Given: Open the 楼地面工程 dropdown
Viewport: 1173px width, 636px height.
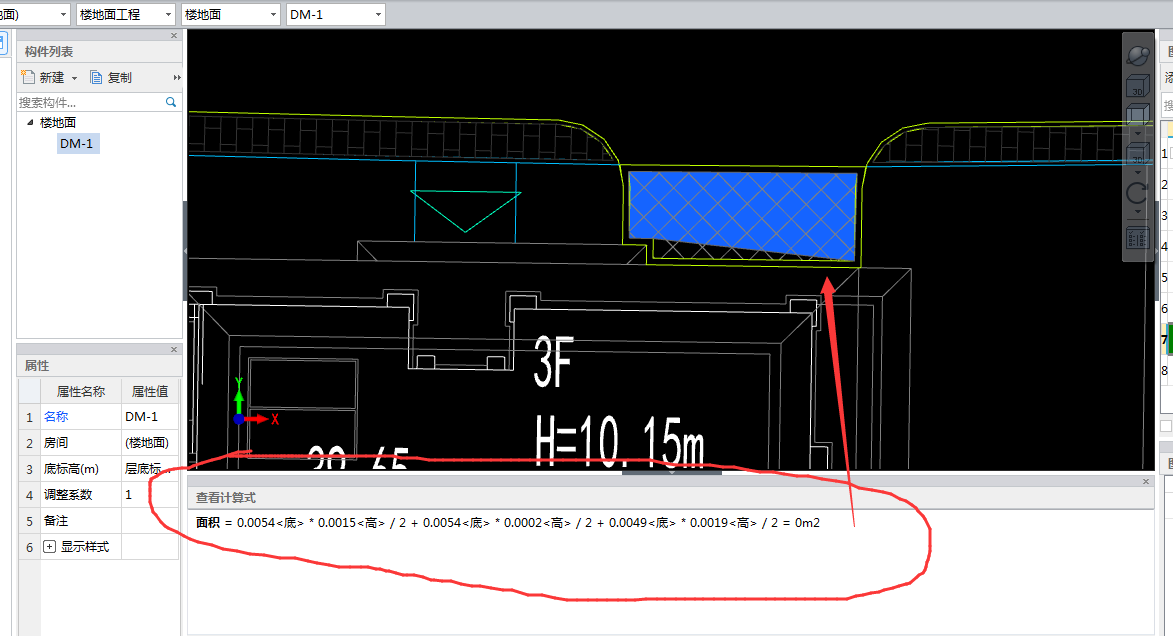Looking at the screenshot, I should click(125, 14).
